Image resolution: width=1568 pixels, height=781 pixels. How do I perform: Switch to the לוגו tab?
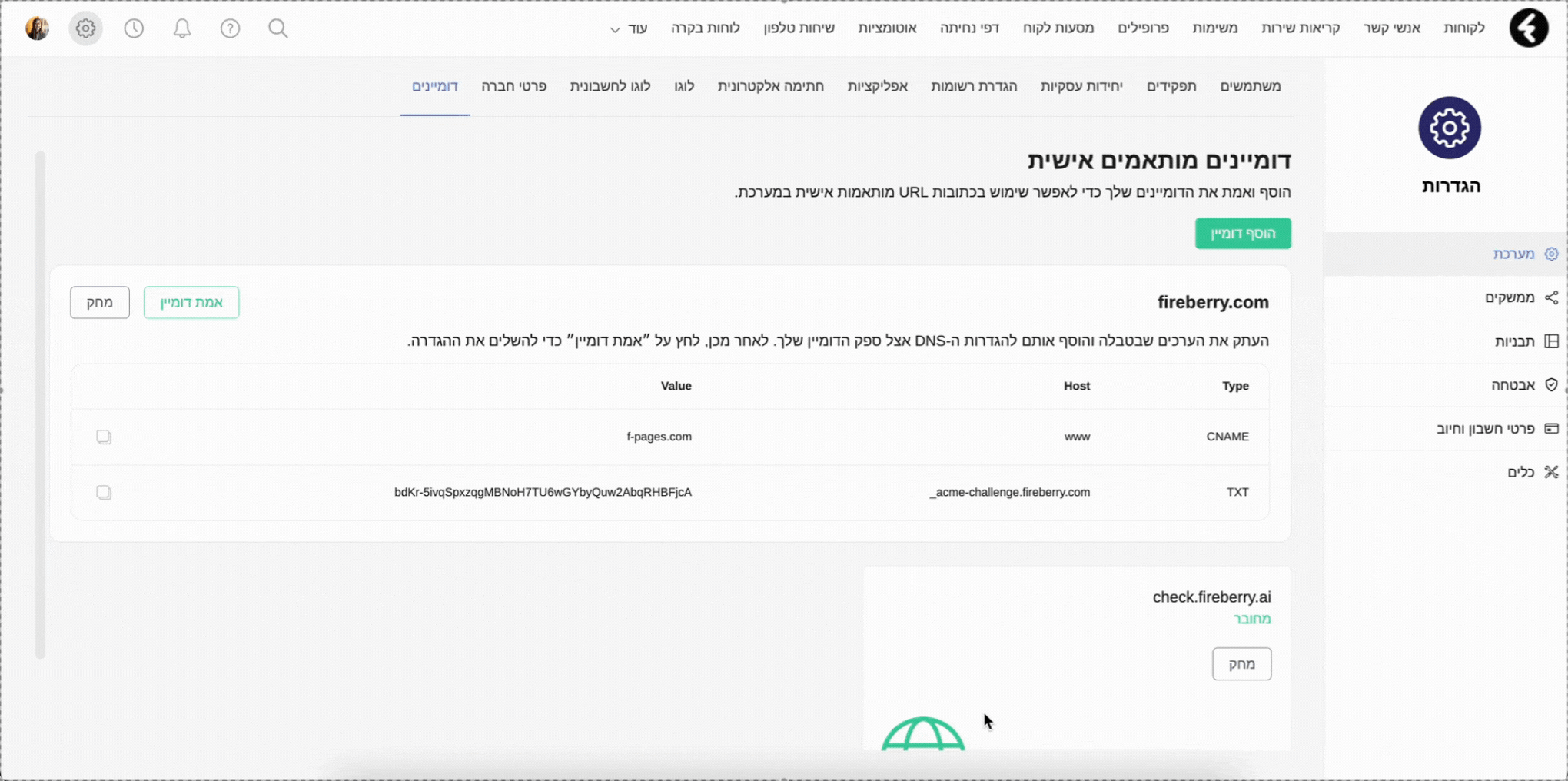(684, 86)
